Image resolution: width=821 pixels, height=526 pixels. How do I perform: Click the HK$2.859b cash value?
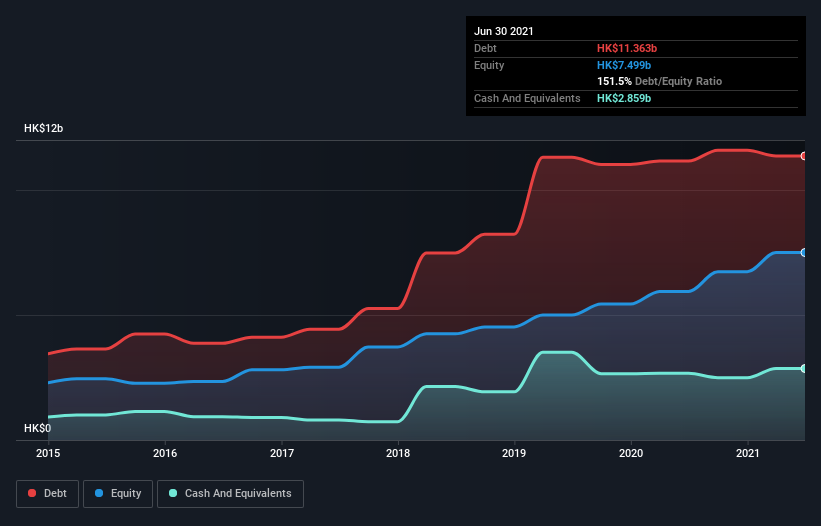tap(624, 98)
